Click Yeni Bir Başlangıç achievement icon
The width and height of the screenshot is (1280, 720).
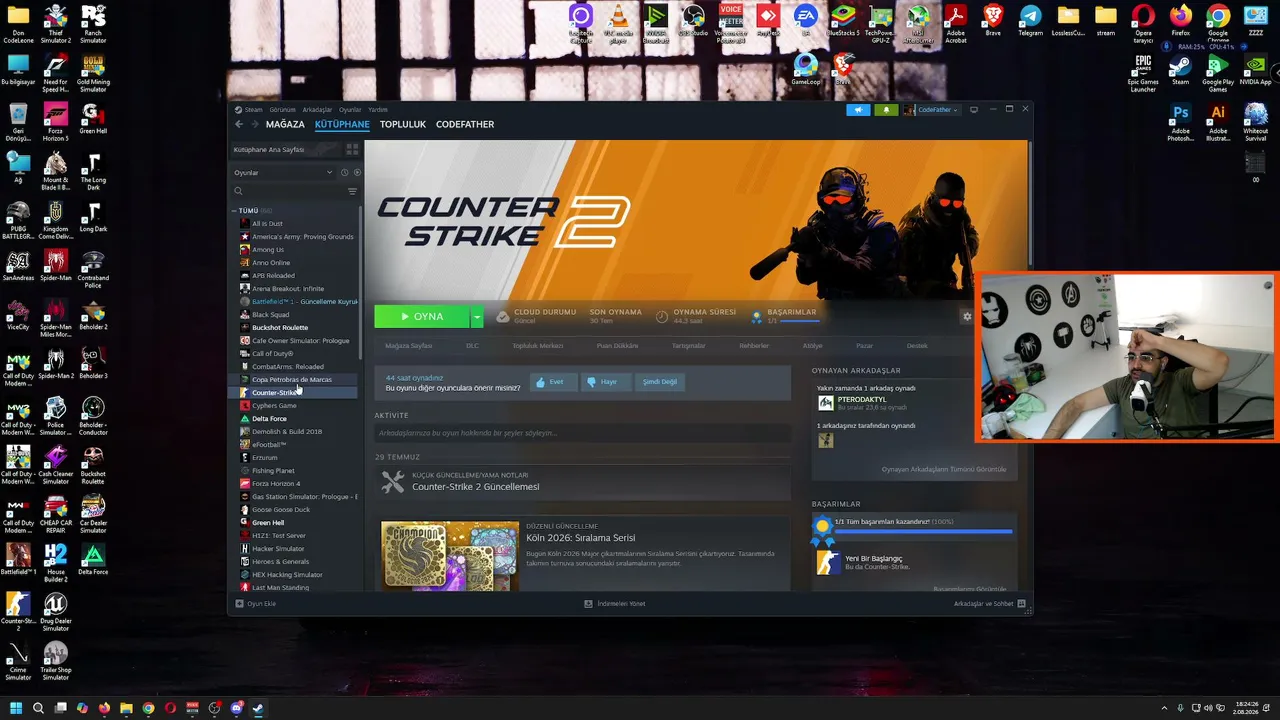[828, 562]
